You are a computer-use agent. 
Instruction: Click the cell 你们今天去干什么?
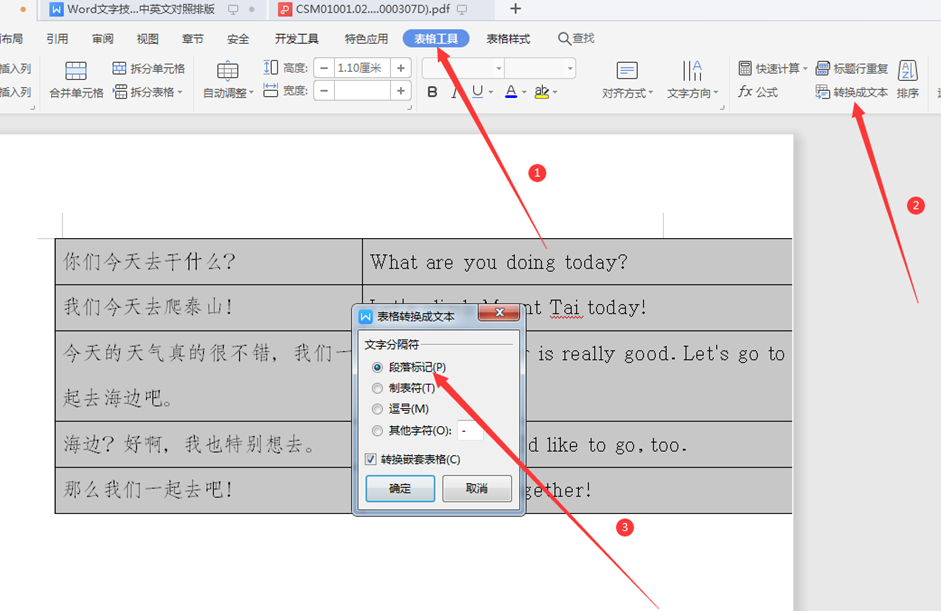[209, 262]
